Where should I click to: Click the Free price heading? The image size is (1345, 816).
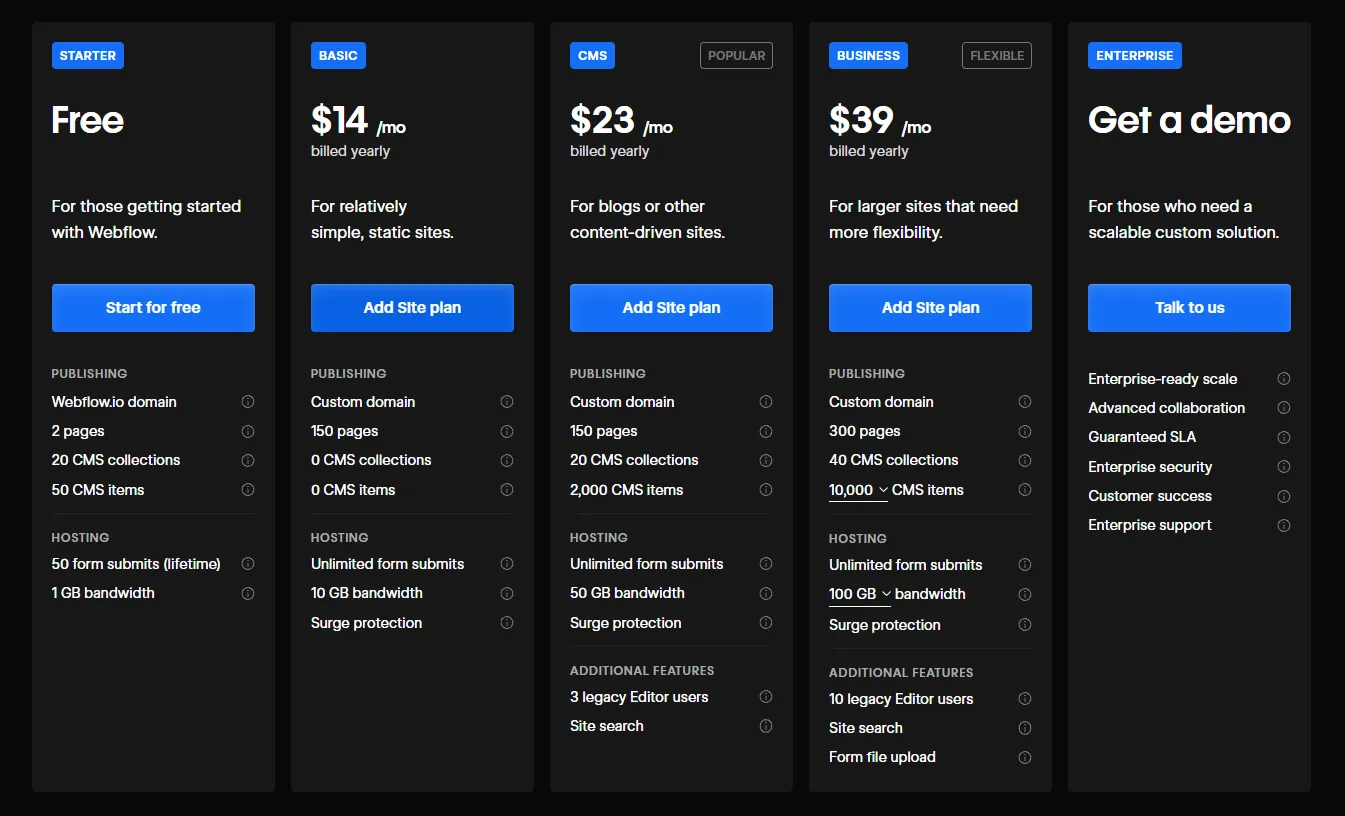click(x=88, y=120)
